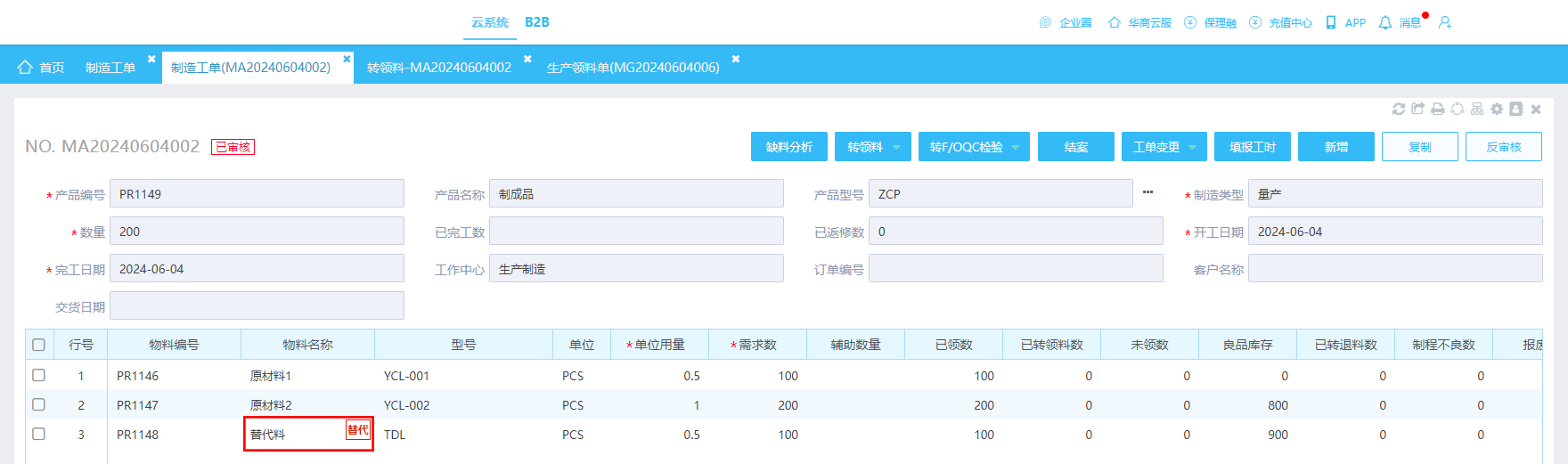Image resolution: width=1568 pixels, height=464 pixels.
Task: Click the ellipsis next to 产品型号
Action: click(1147, 191)
